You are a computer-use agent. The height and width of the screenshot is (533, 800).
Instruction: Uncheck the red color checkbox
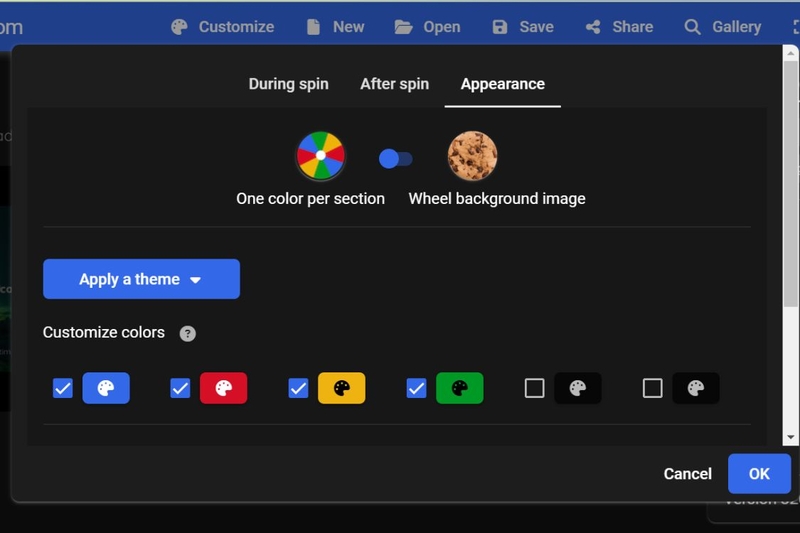(180, 388)
